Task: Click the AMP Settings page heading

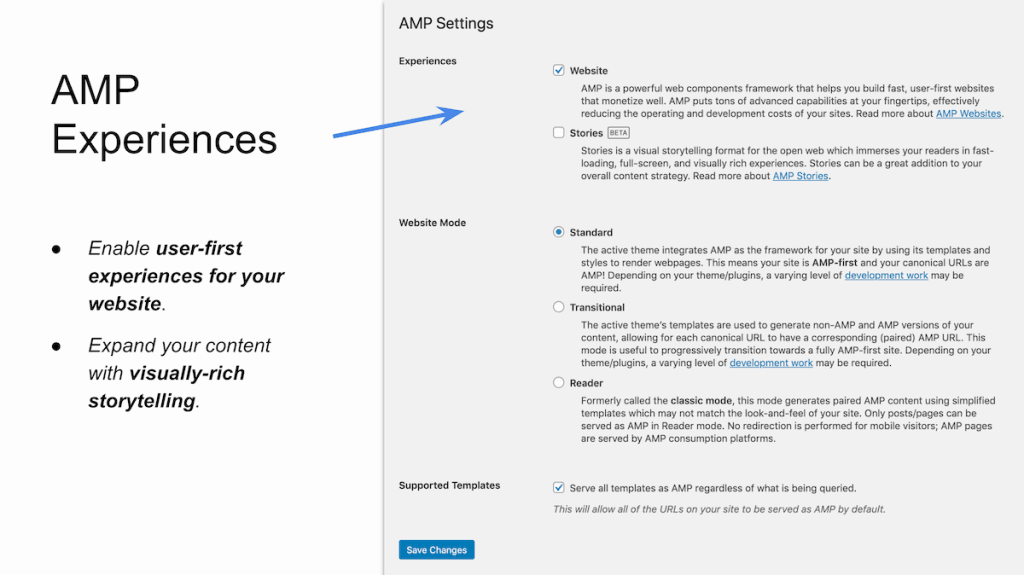Action: click(446, 24)
